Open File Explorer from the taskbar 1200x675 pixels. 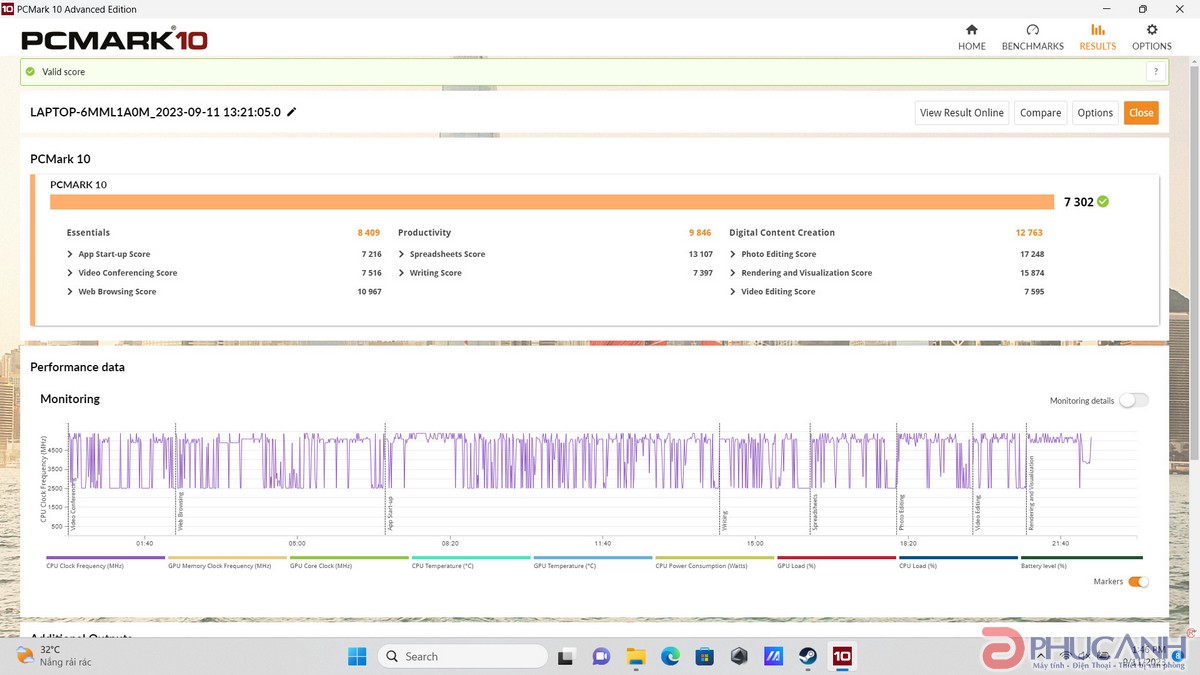click(636, 656)
